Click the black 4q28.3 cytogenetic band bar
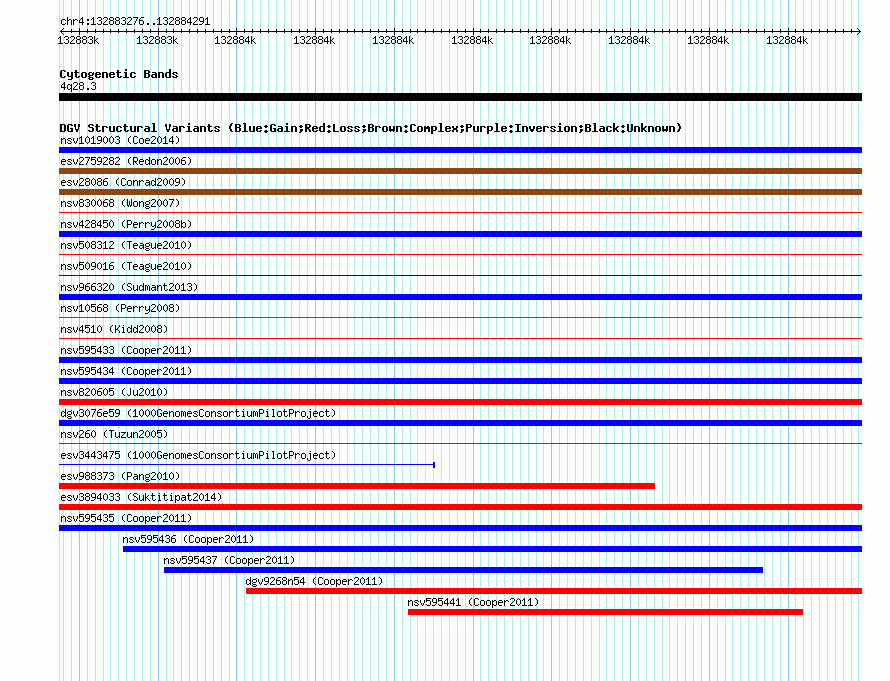The image size is (890, 681). (x=460, y=97)
